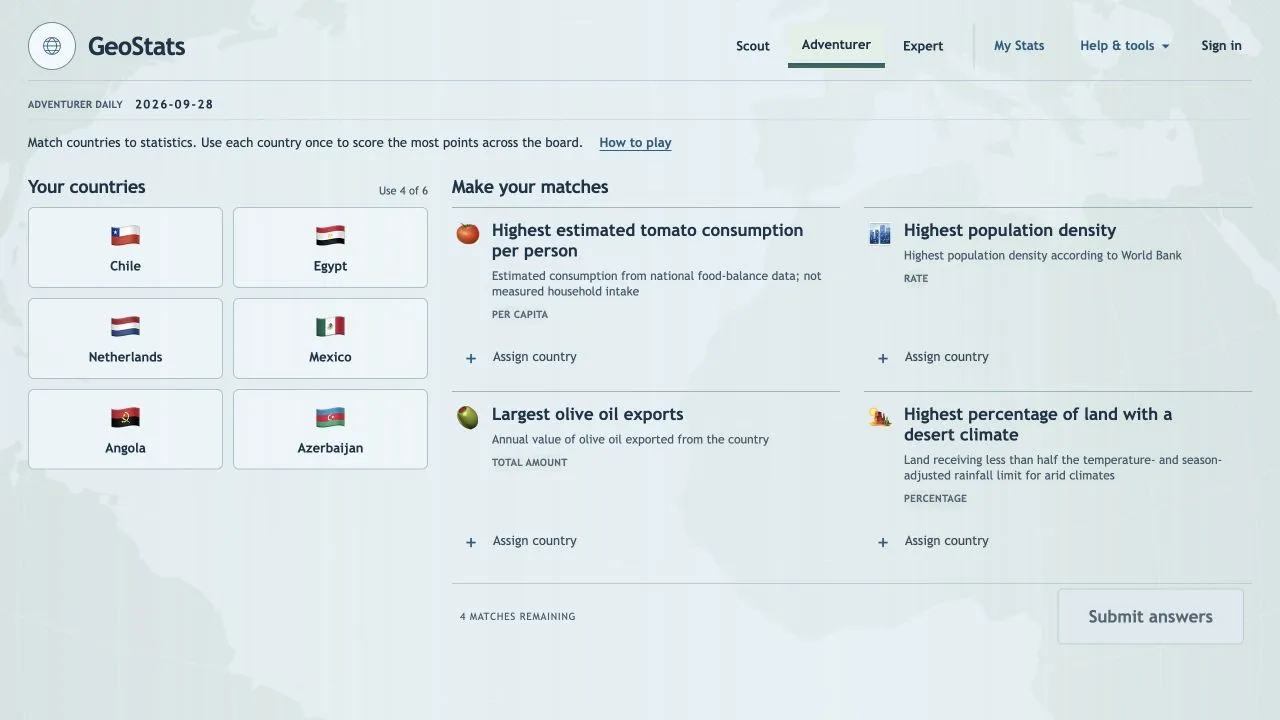Screen dimensions: 1280x720
Task: Click plus icon under tomato consumption
Action: 471,358
